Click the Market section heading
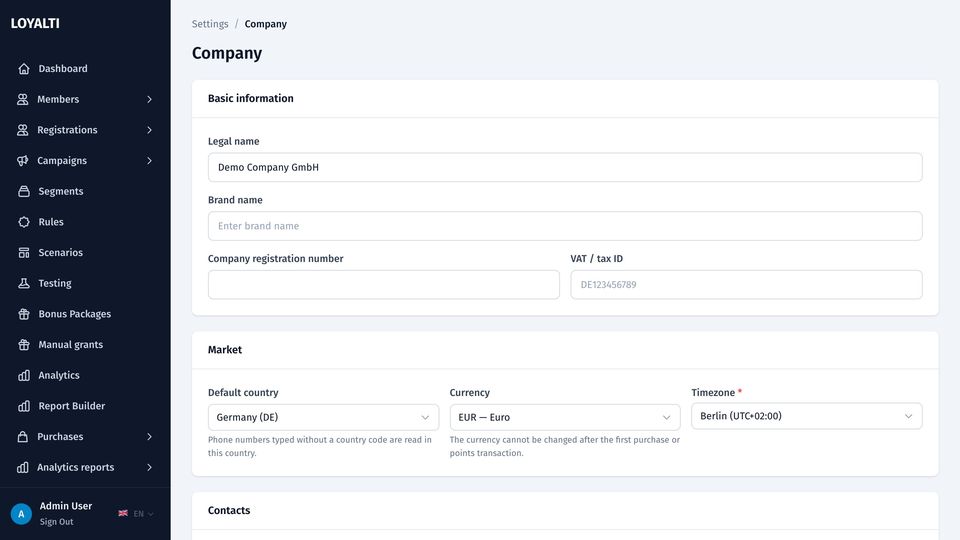 [225, 350]
